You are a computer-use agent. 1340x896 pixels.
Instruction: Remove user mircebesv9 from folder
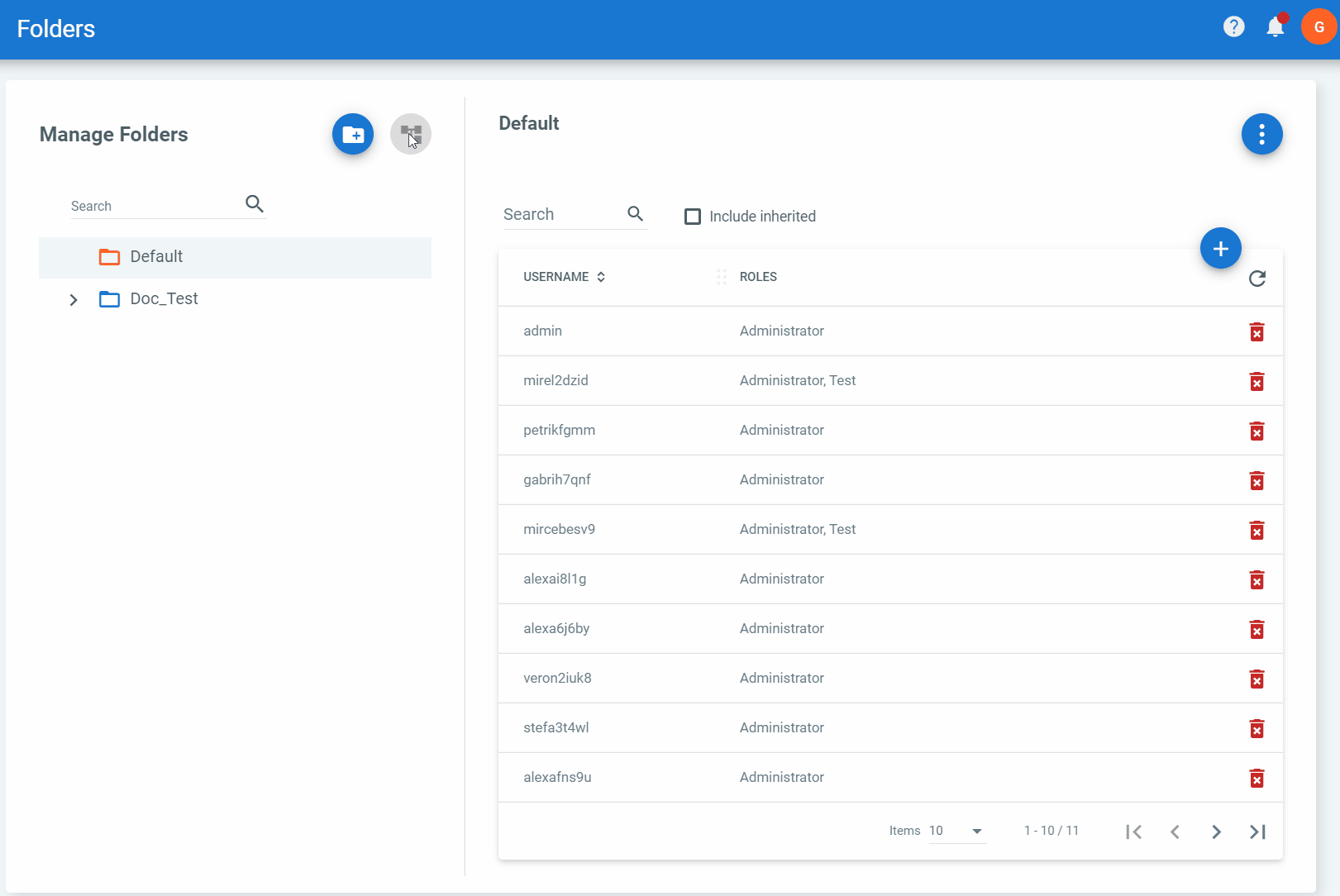[x=1257, y=531]
